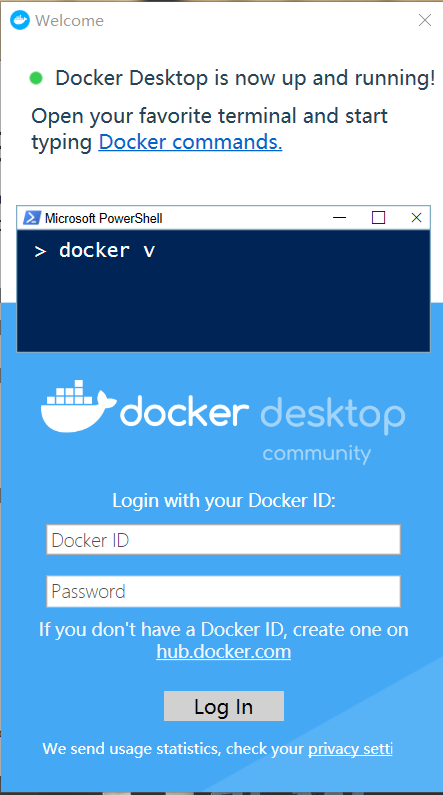This screenshot has width=443, height=795.
Task: Open the hub.docker.com link
Action: click(224, 652)
